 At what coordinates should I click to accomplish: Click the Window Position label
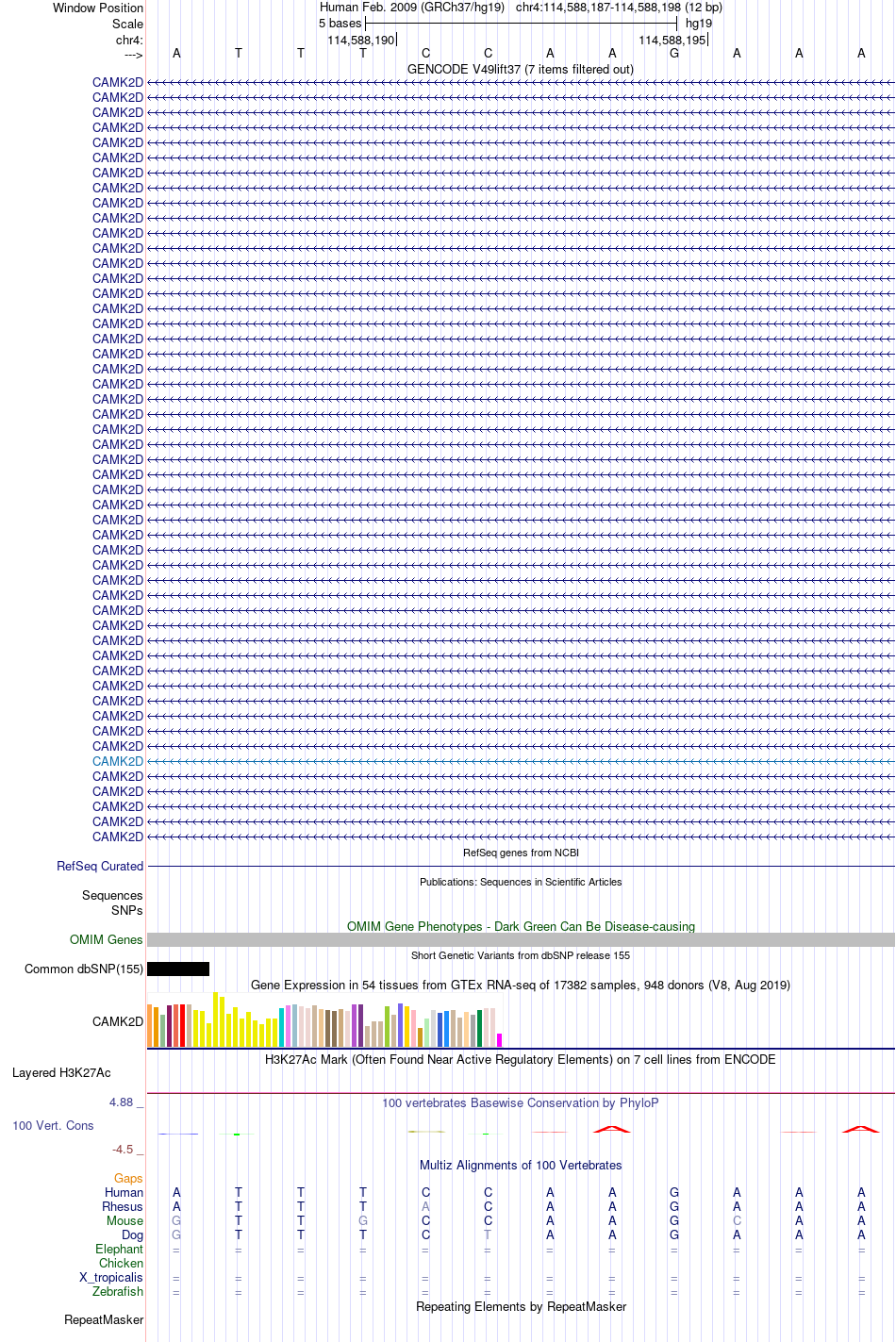(98, 8)
